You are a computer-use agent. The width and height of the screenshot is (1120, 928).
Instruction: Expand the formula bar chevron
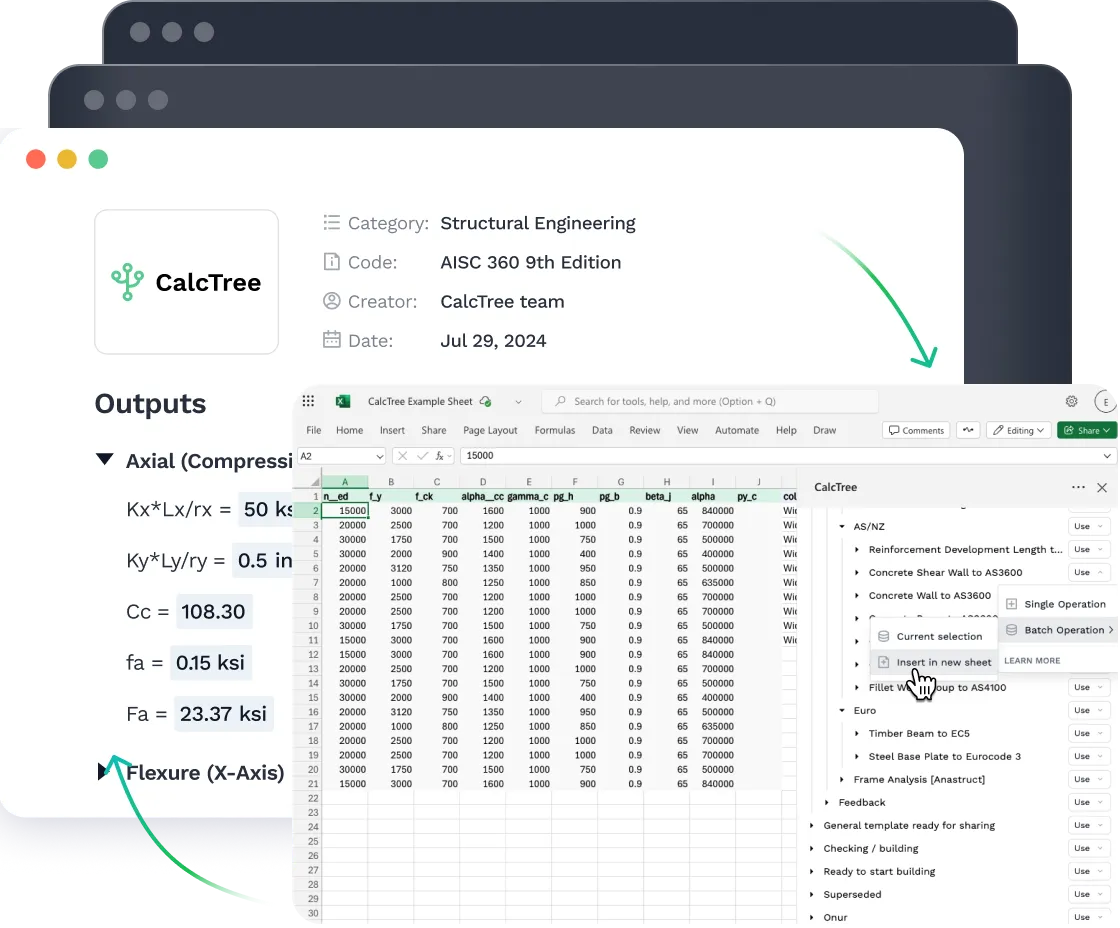[1107, 456]
